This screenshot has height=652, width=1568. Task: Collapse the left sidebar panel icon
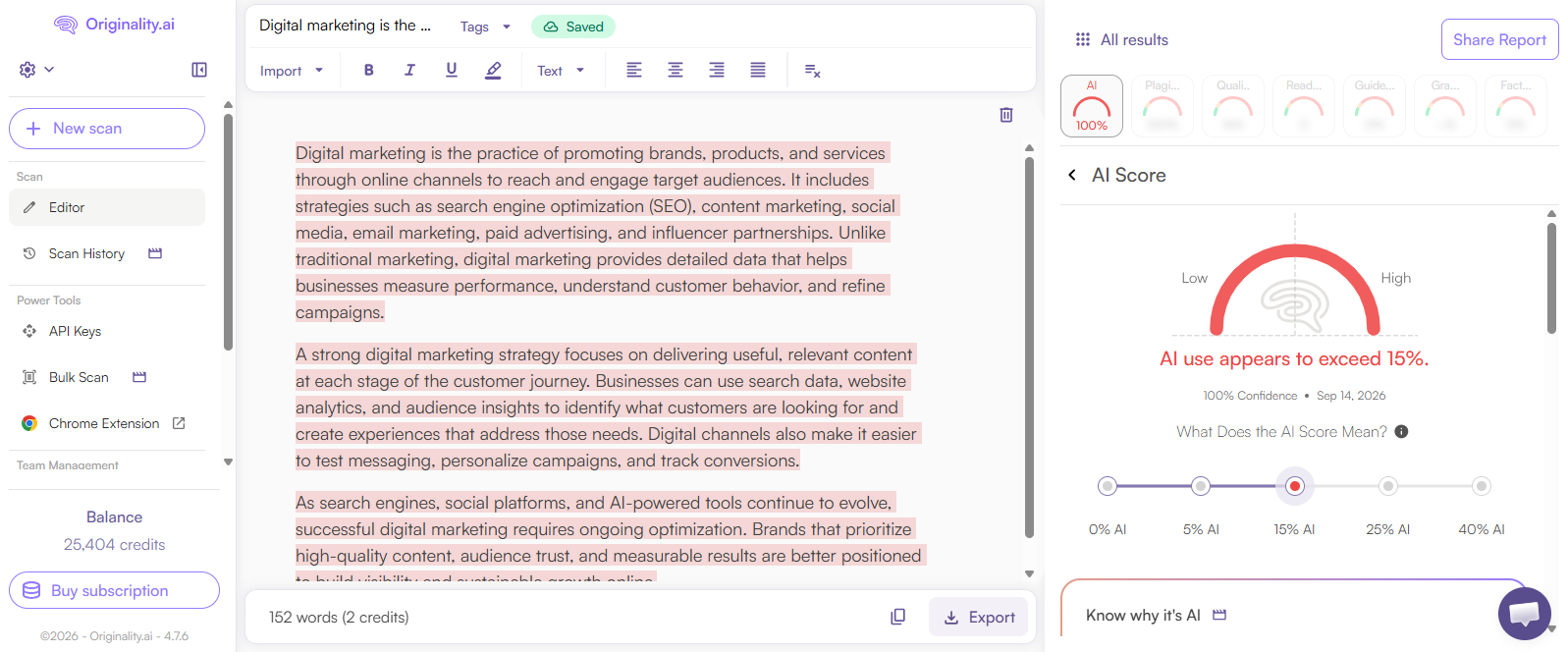tap(199, 70)
